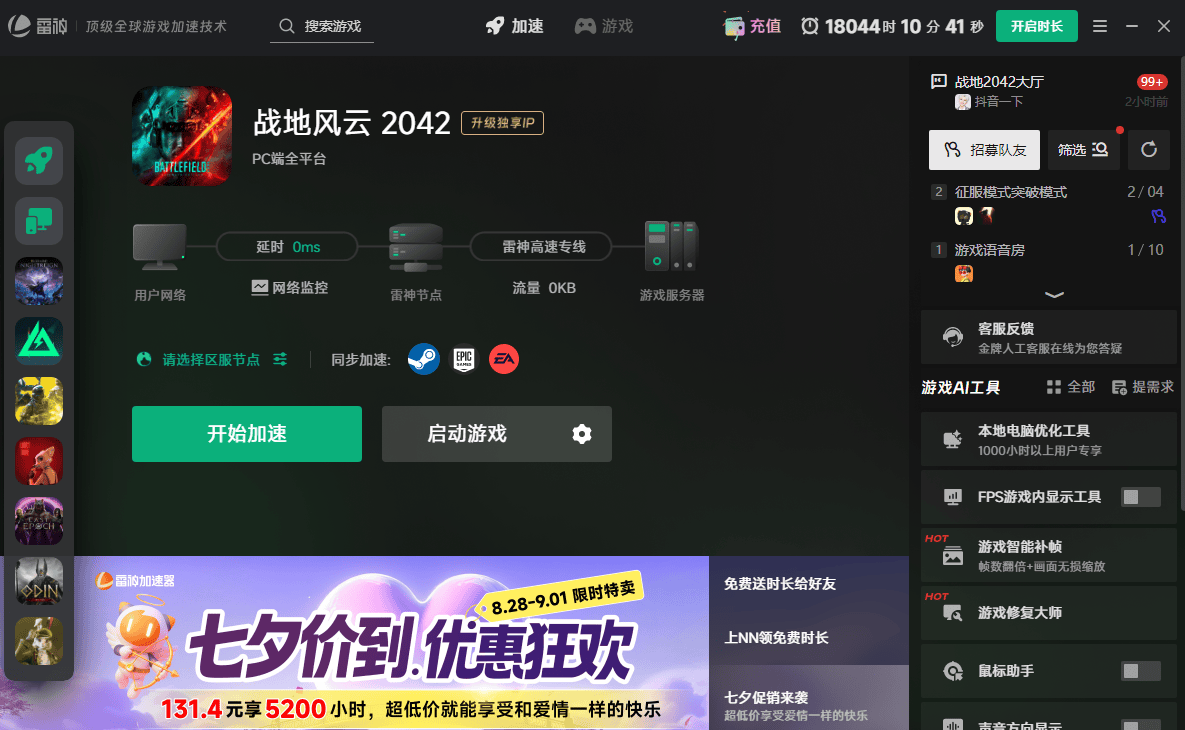Click the Leigod node server icon
The image size is (1185, 730).
pos(416,247)
